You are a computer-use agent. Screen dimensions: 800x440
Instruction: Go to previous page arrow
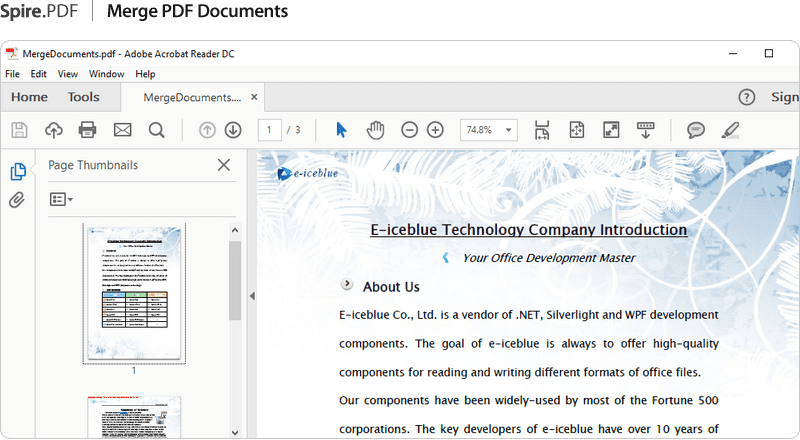207,130
